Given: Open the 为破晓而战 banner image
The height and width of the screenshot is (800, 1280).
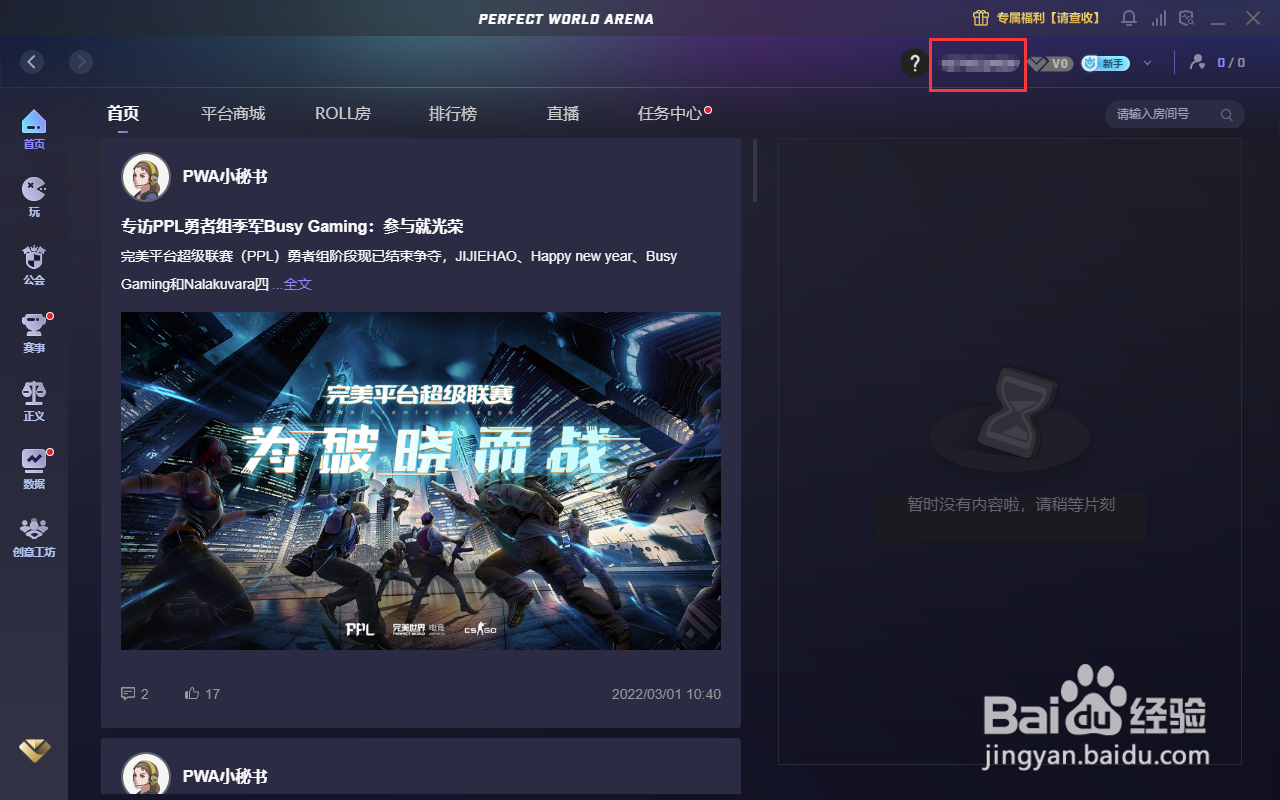Looking at the screenshot, I should (x=421, y=481).
